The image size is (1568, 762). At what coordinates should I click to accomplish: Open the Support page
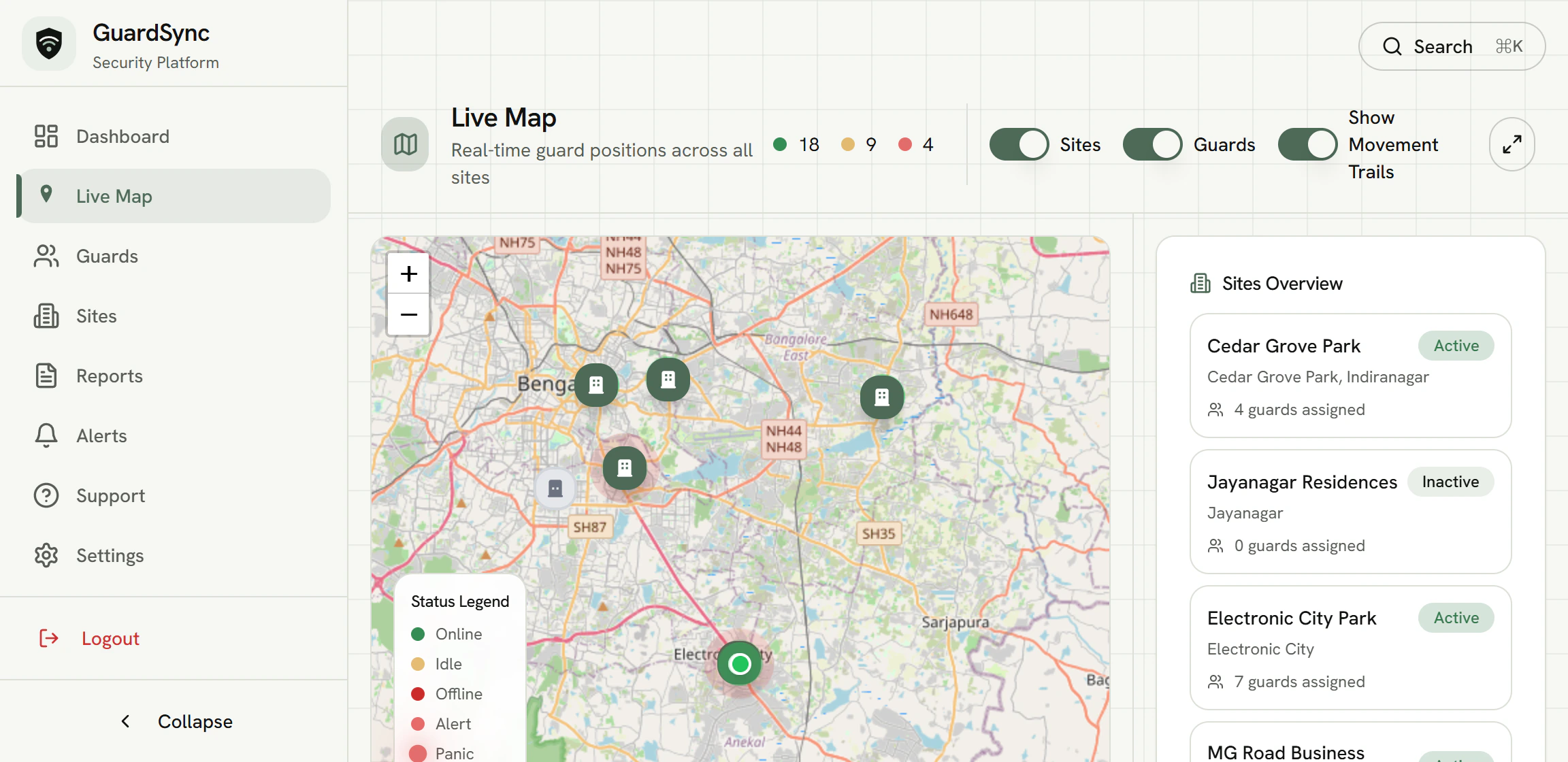point(174,495)
